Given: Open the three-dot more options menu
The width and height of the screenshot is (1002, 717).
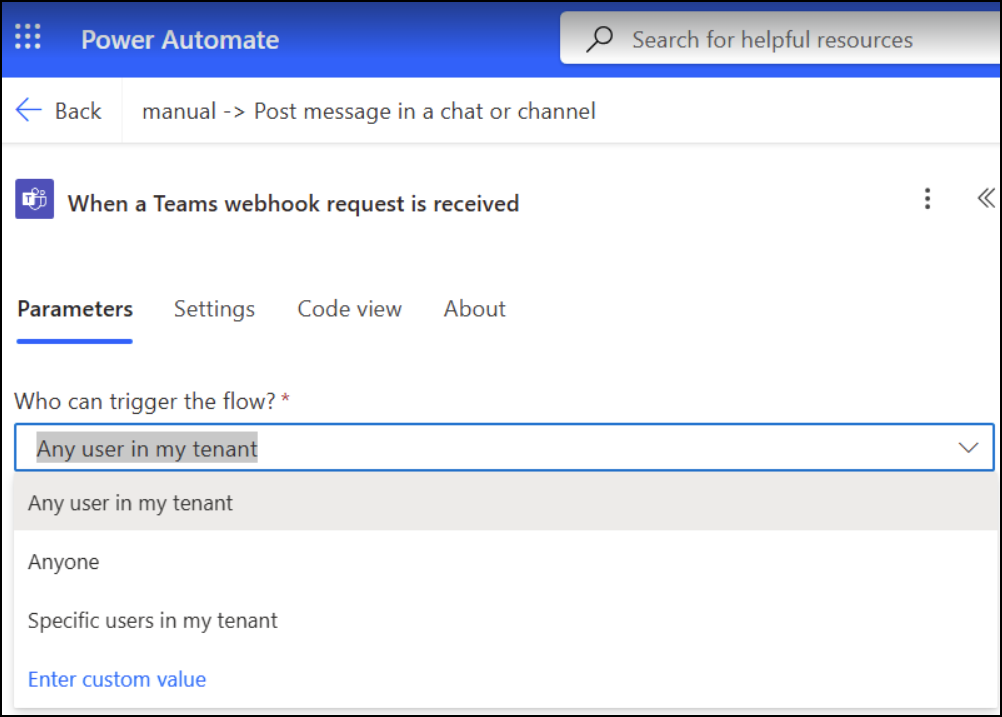Looking at the screenshot, I should tap(927, 199).
